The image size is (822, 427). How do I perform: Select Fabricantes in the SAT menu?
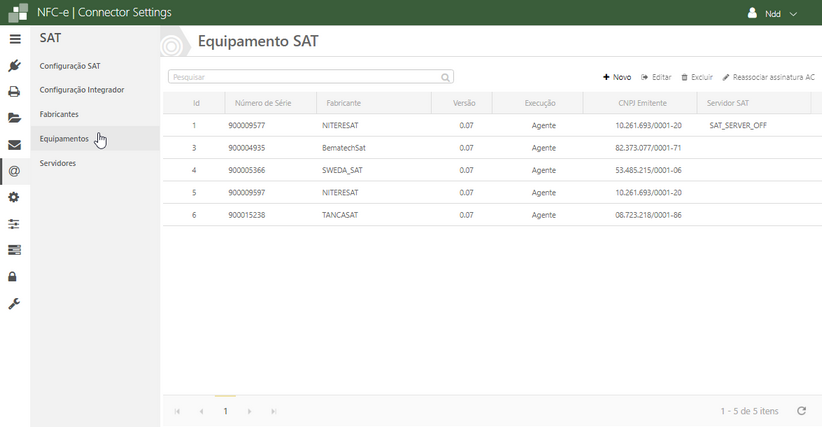point(59,114)
